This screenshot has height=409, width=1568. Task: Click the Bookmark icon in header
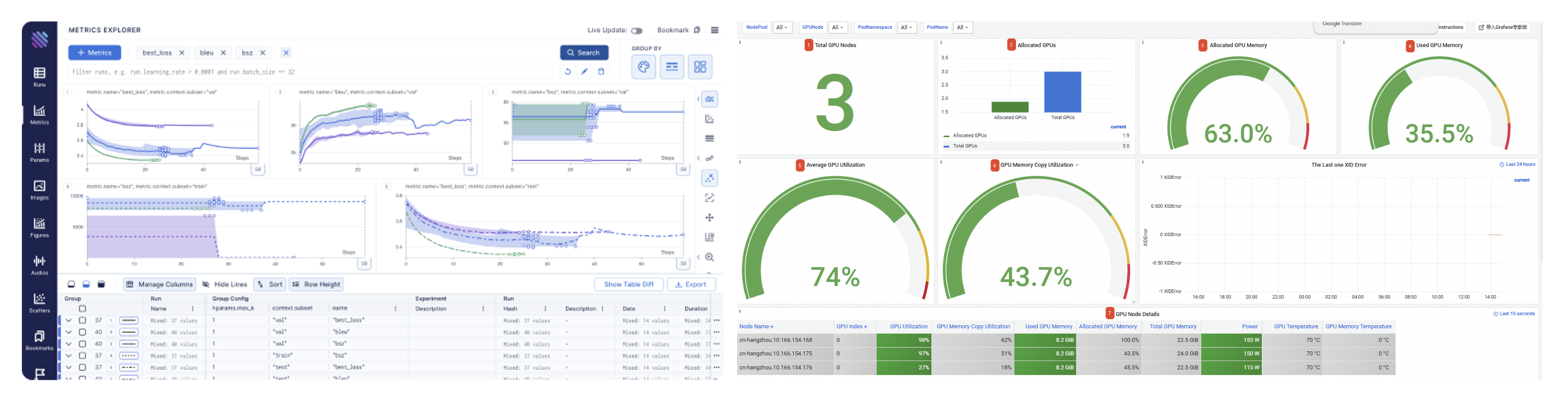(698, 30)
